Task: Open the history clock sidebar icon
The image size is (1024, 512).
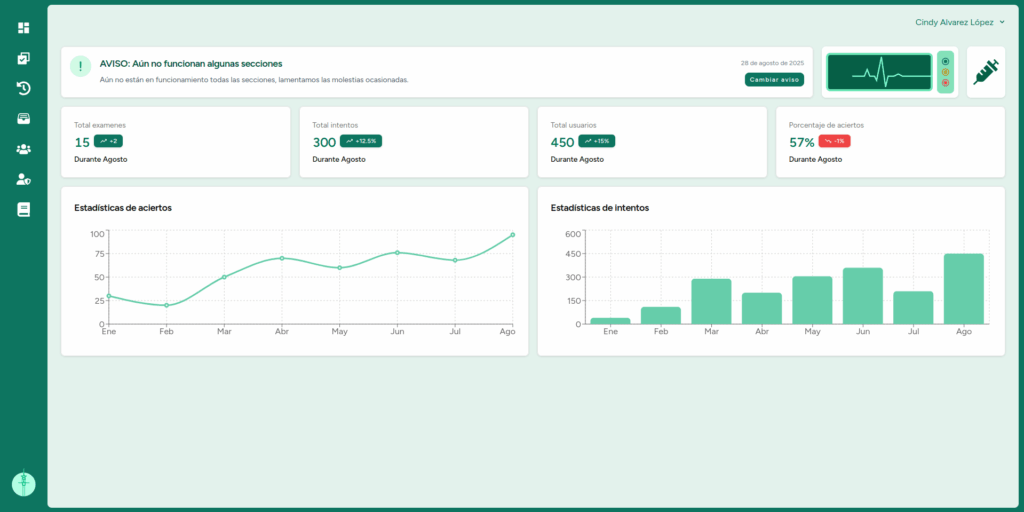Action: [x=23, y=88]
